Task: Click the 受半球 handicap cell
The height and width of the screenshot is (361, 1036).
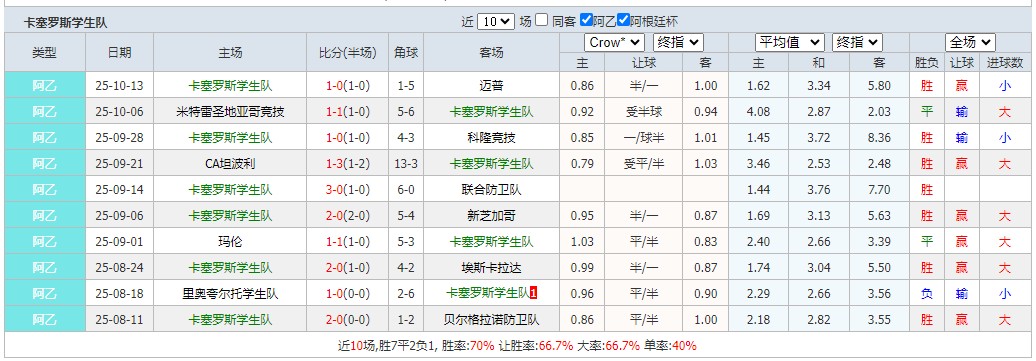Action: tap(644, 112)
